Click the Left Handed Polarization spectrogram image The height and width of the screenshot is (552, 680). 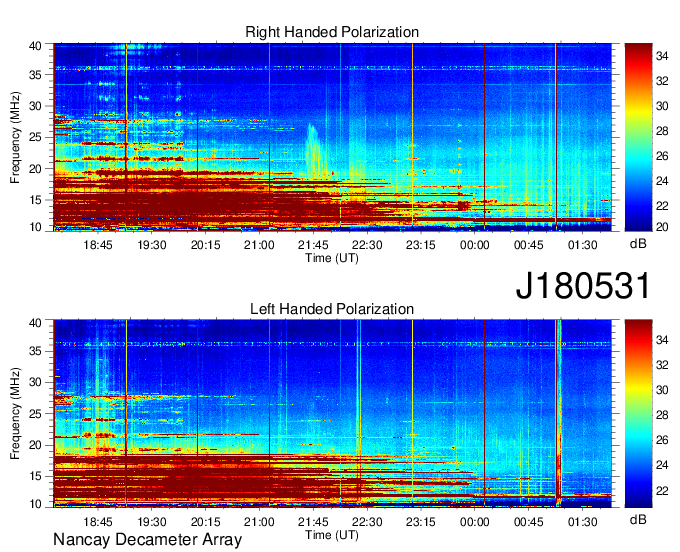coord(332,414)
